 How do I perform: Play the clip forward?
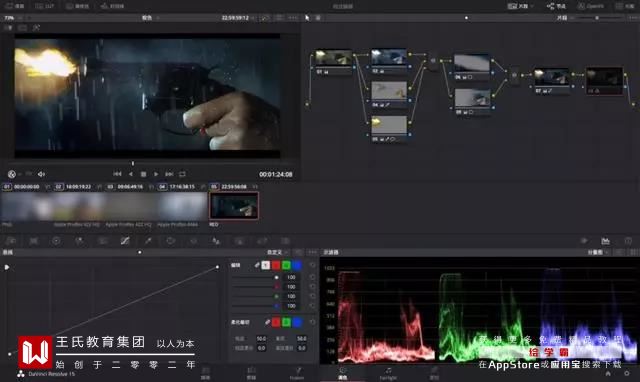click(x=156, y=174)
